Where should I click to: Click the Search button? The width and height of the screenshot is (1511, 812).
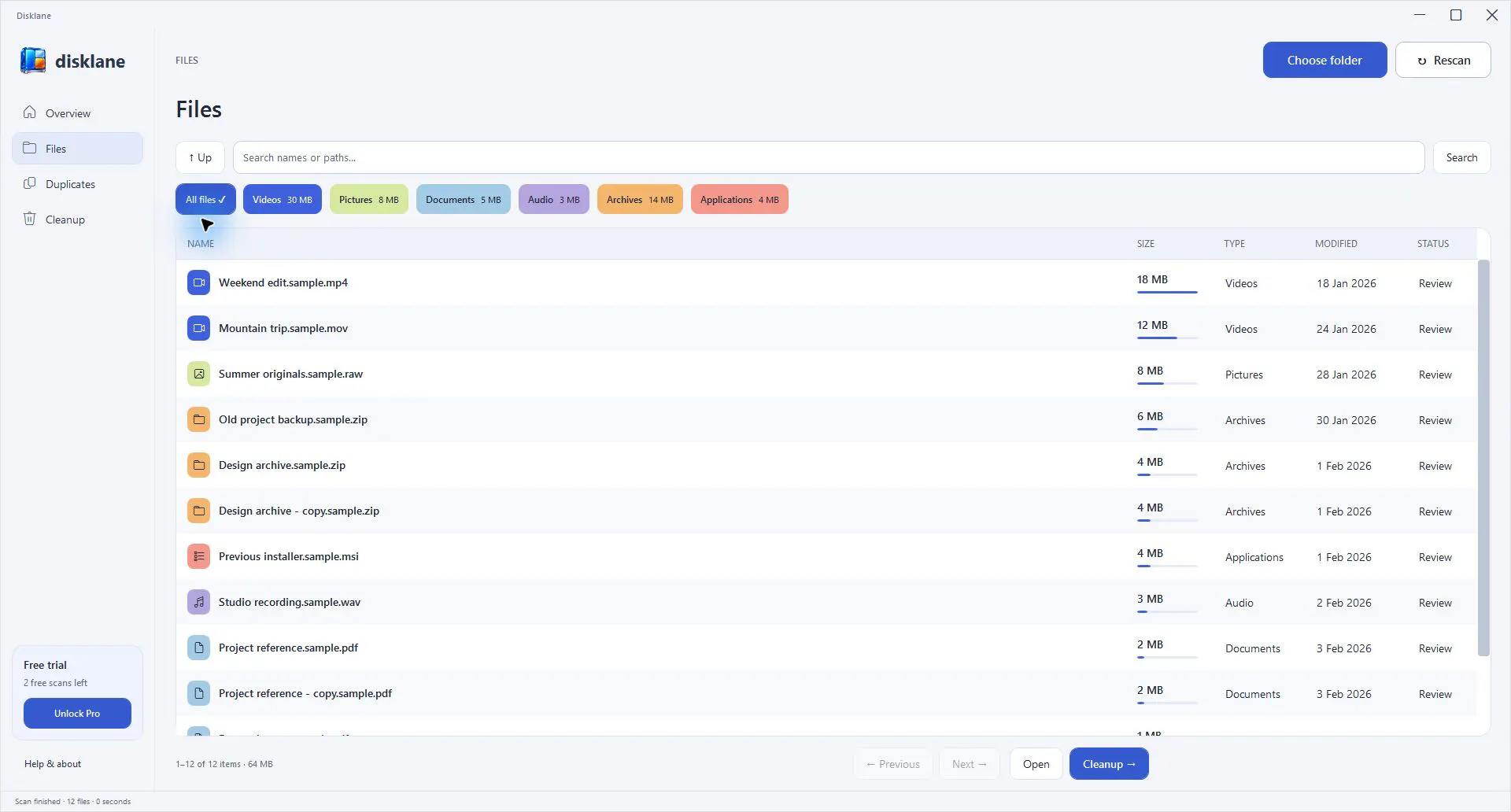pos(1461,157)
